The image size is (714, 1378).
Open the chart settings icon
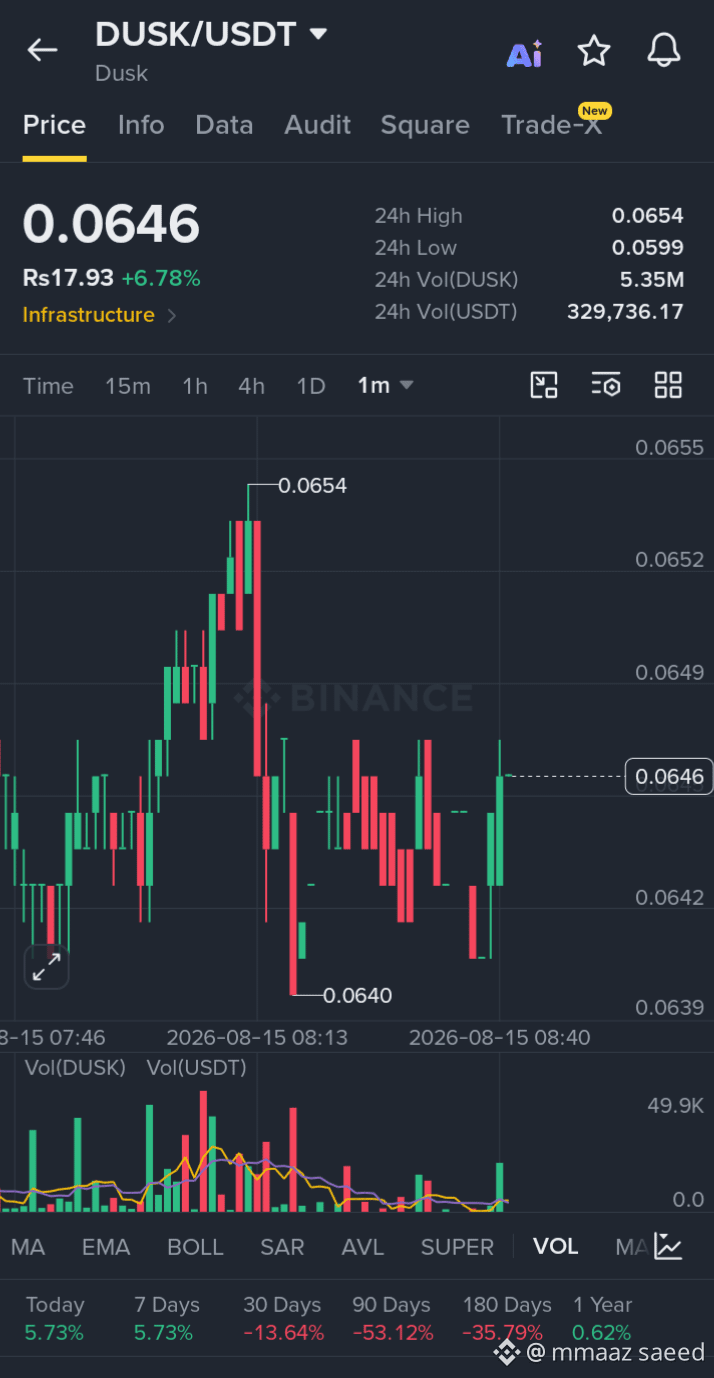pos(605,385)
